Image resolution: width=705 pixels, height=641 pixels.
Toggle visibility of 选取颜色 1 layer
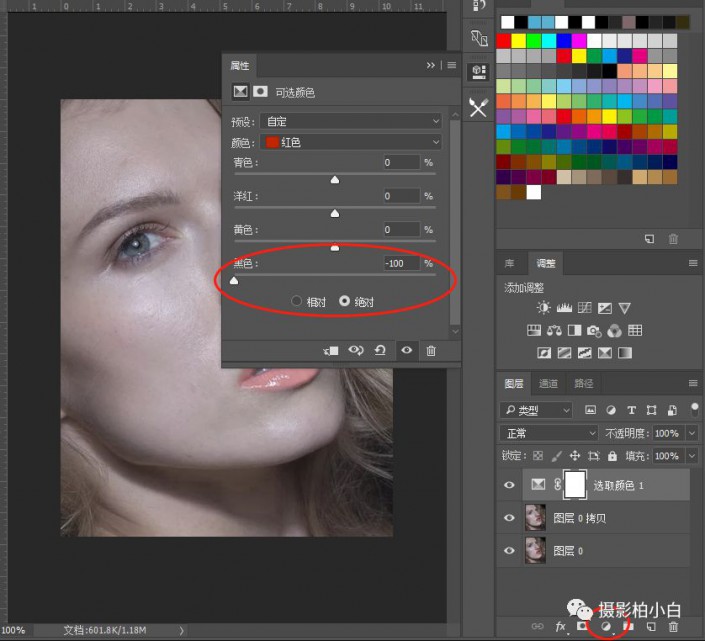510,485
